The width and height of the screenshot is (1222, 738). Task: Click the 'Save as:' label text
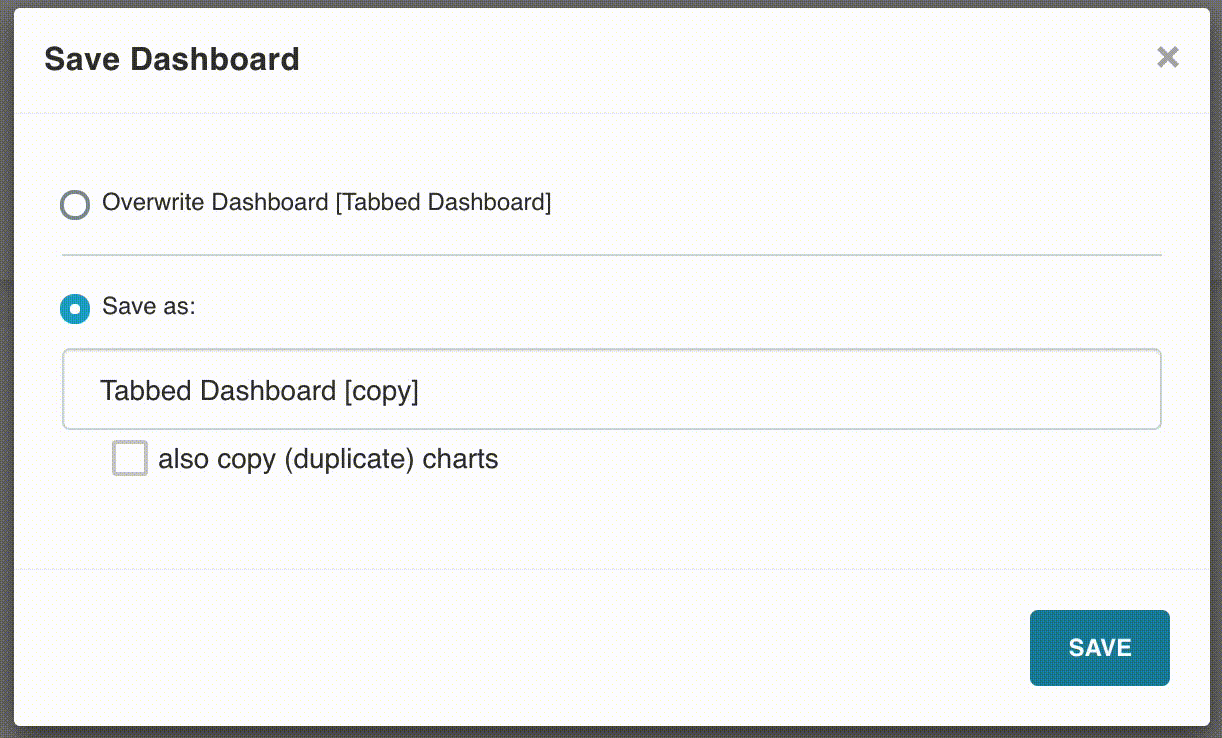(x=149, y=306)
